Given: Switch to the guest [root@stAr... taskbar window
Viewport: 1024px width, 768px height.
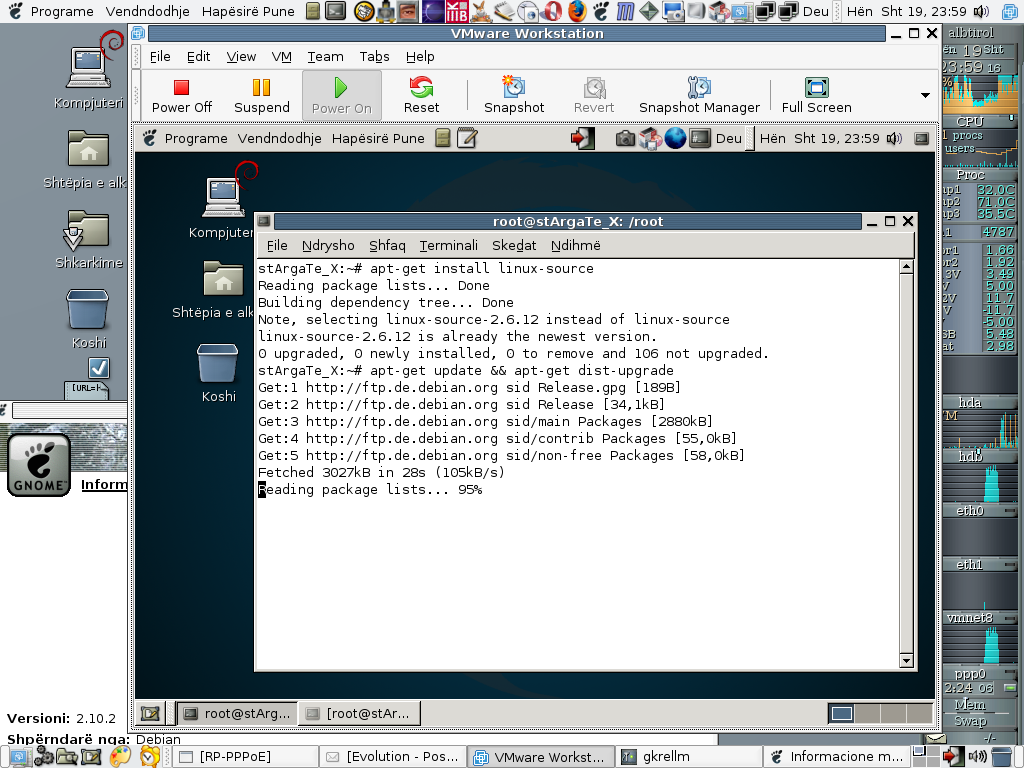Looking at the screenshot, I should (359, 713).
